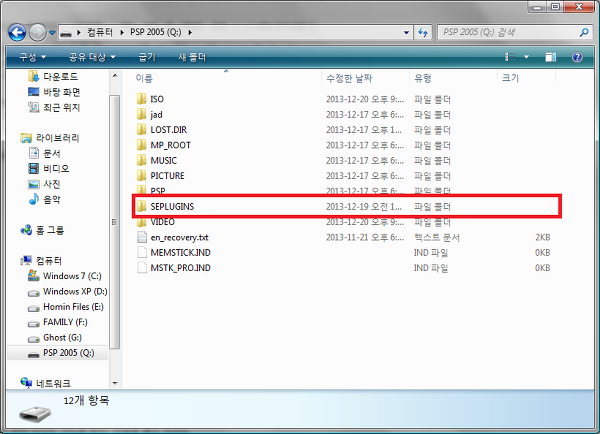This screenshot has height=434, width=600.
Task: Click the Forward navigation arrow button
Action: click(x=38, y=33)
